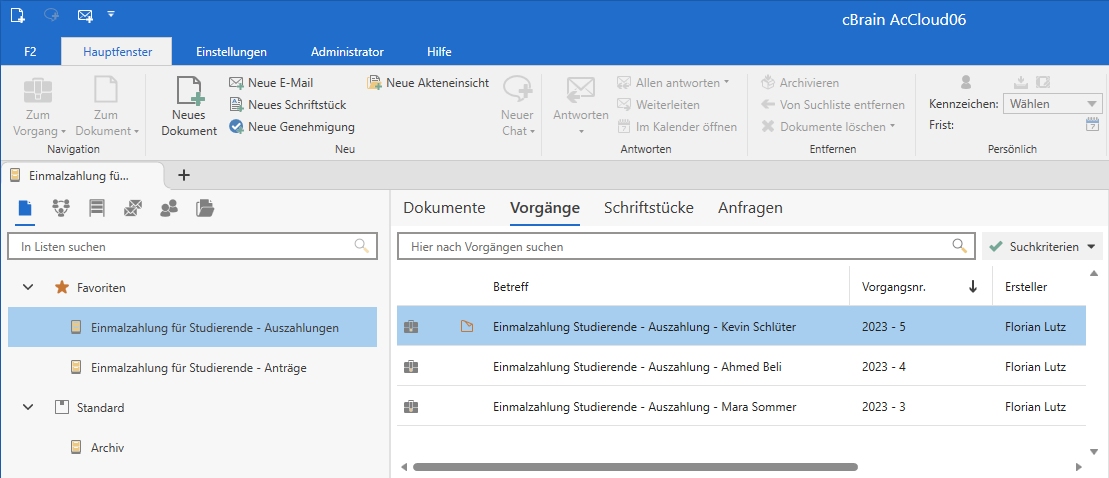The width and height of the screenshot is (1109, 478).
Task: Open the folders icon in the sidebar
Action: pos(205,208)
